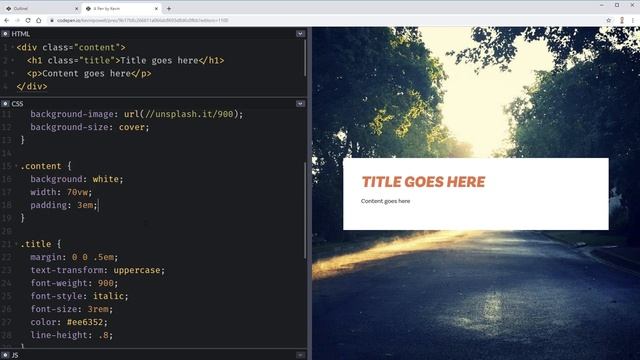The width and height of the screenshot is (640, 360).
Task: Click the JS panel title
Action: [15, 355]
